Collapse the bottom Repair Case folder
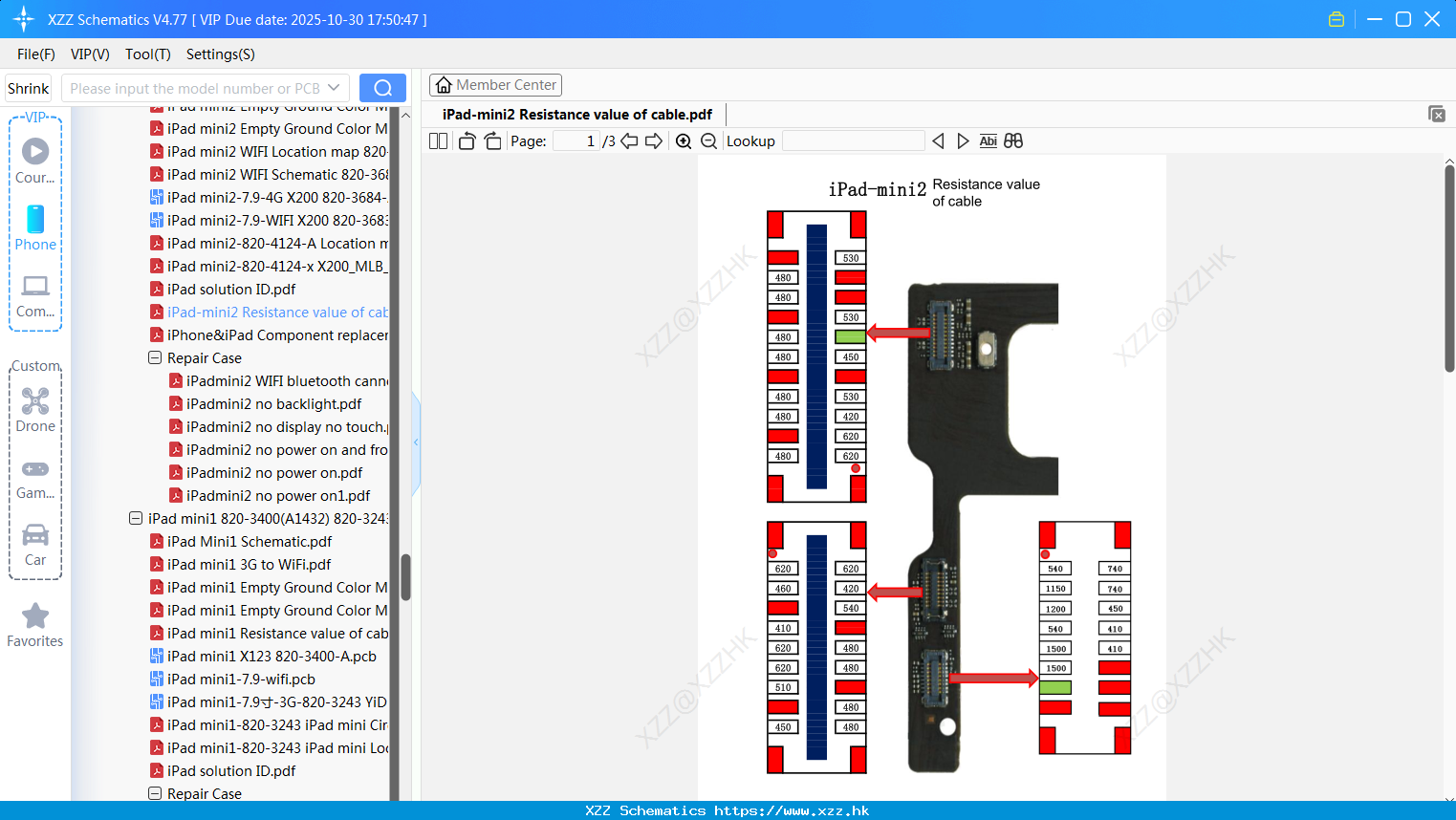 pyautogui.click(x=155, y=793)
